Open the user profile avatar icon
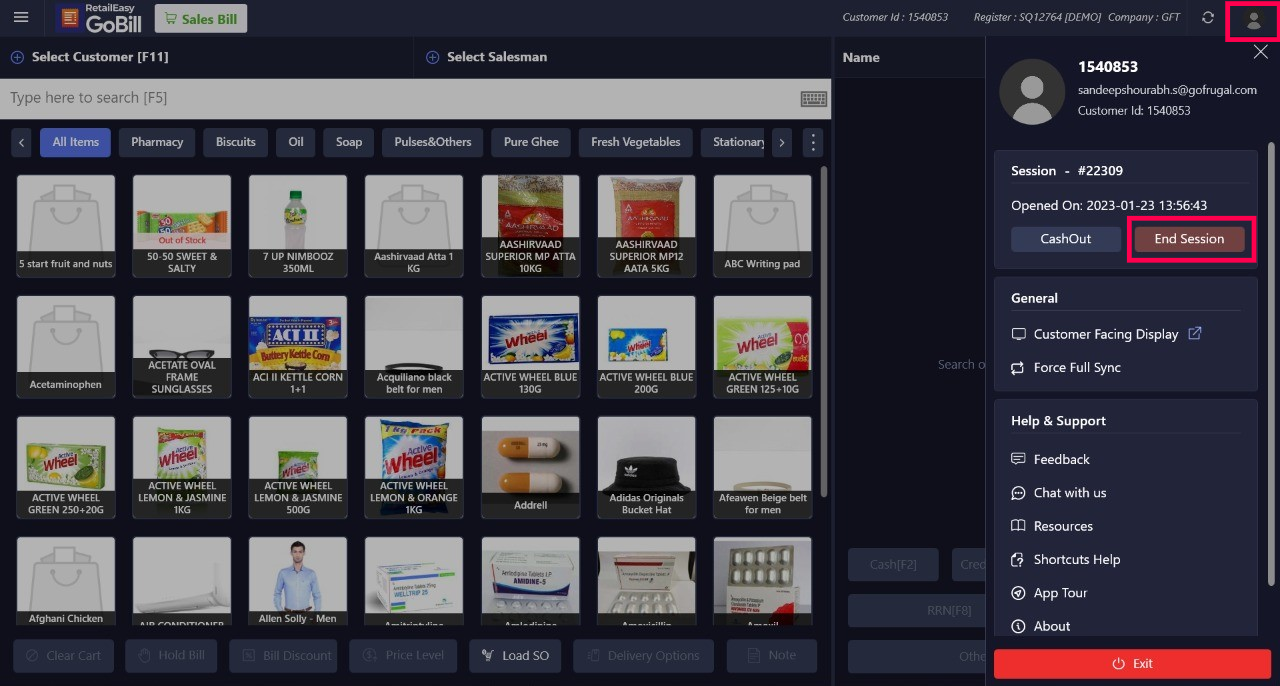This screenshot has height=686, width=1280. click(1253, 20)
